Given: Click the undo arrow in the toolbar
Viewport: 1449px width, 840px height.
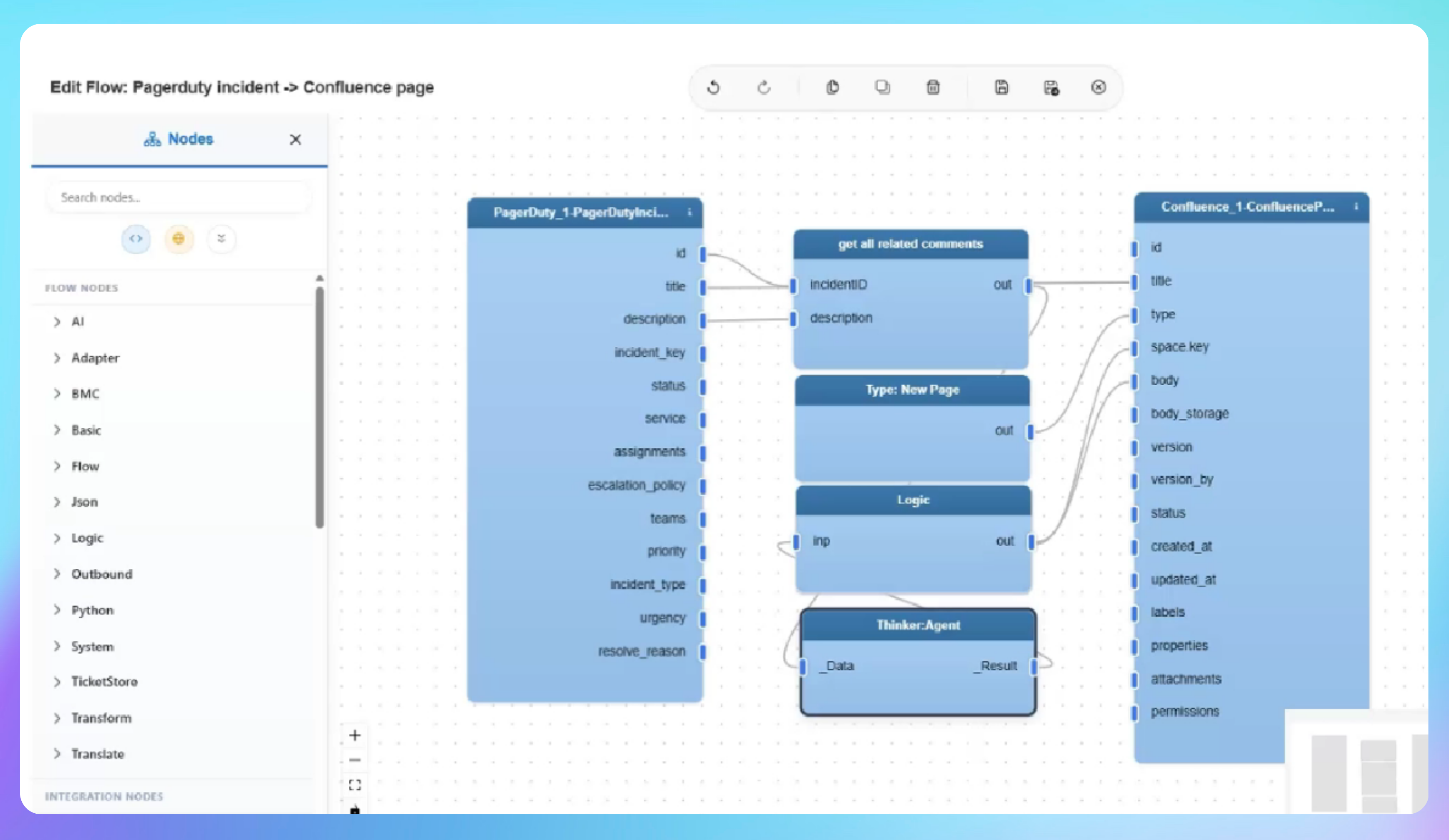Looking at the screenshot, I should (x=713, y=87).
